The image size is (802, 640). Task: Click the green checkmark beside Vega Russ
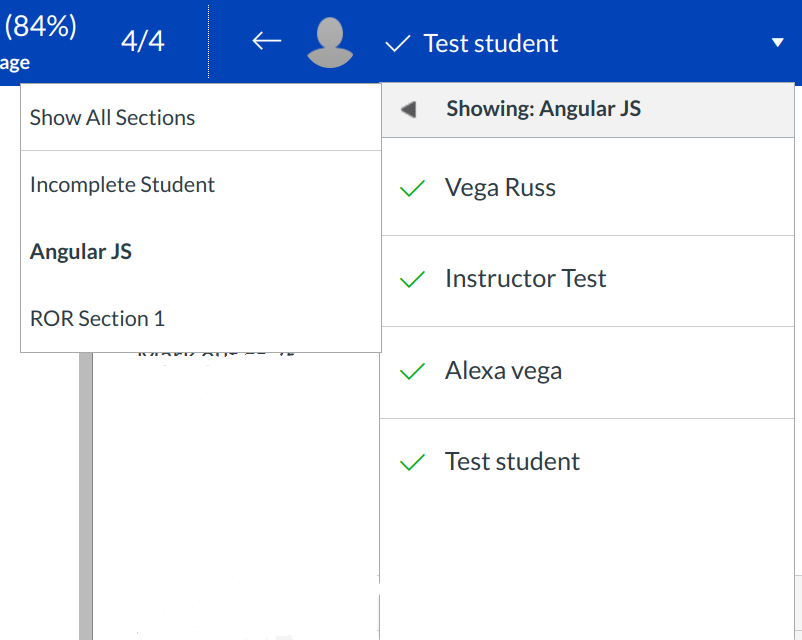pyautogui.click(x=412, y=188)
